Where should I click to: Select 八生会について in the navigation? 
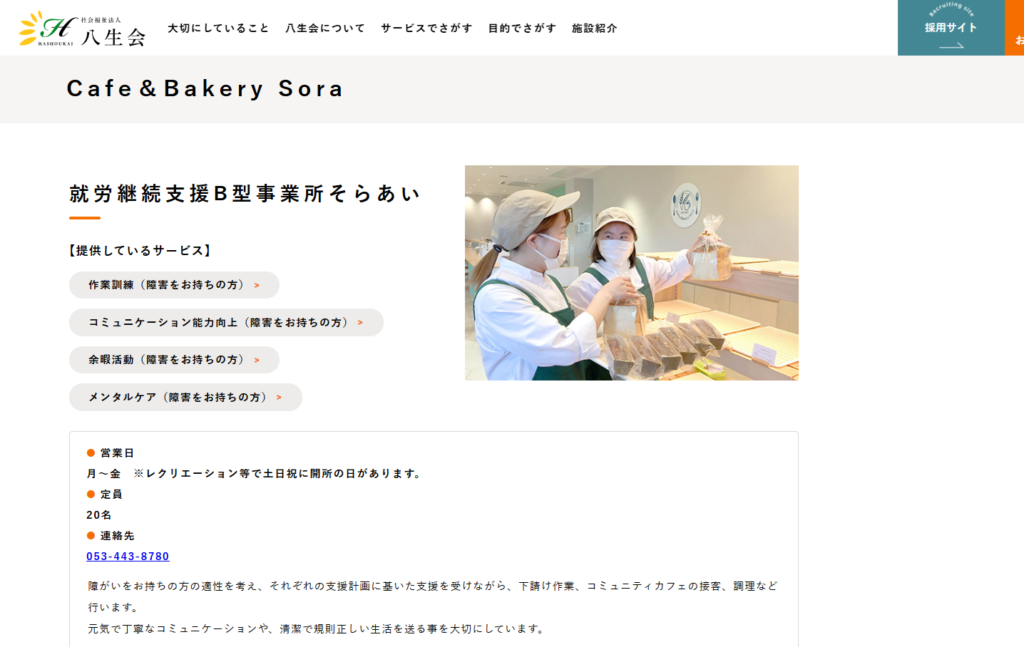(x=325, y=28)
